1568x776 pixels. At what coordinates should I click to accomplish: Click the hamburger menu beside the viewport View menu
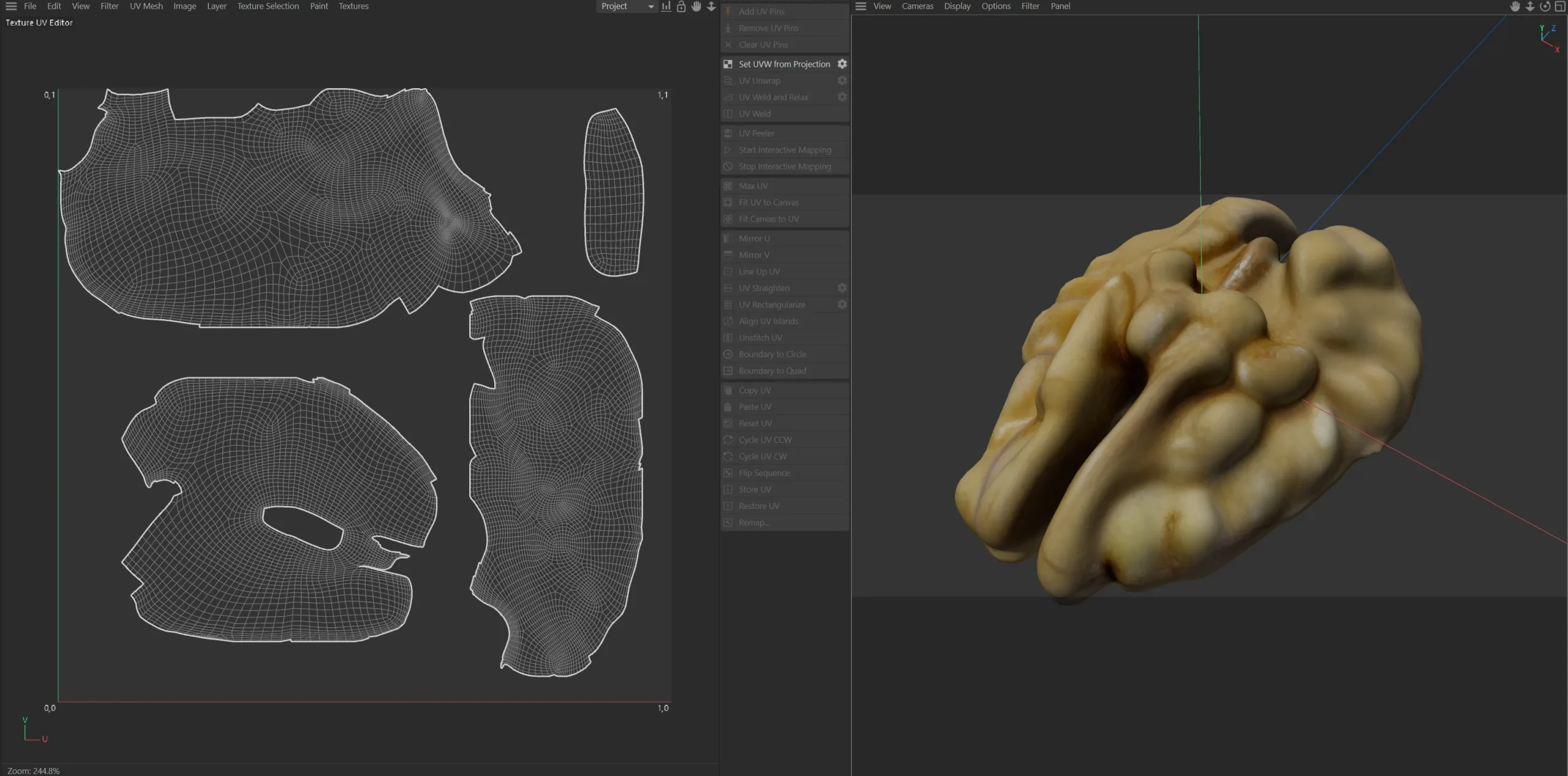tap(860, 6)
